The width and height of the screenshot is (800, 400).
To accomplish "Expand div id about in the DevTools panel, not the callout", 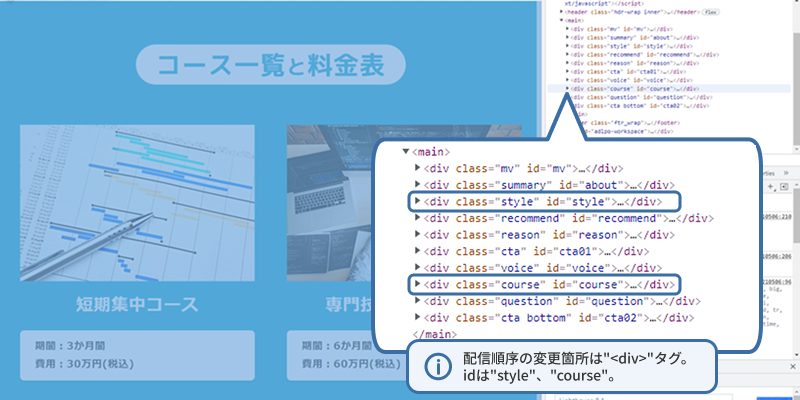I will tap(567, 37).
